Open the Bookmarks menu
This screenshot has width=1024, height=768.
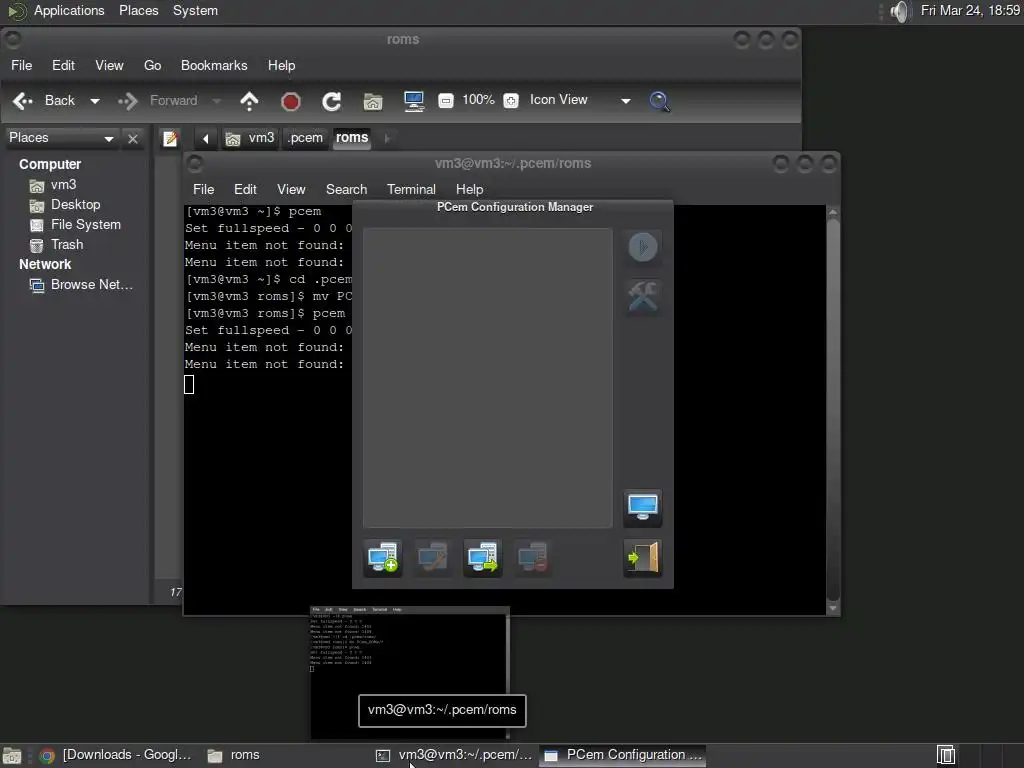click(214, 65)
